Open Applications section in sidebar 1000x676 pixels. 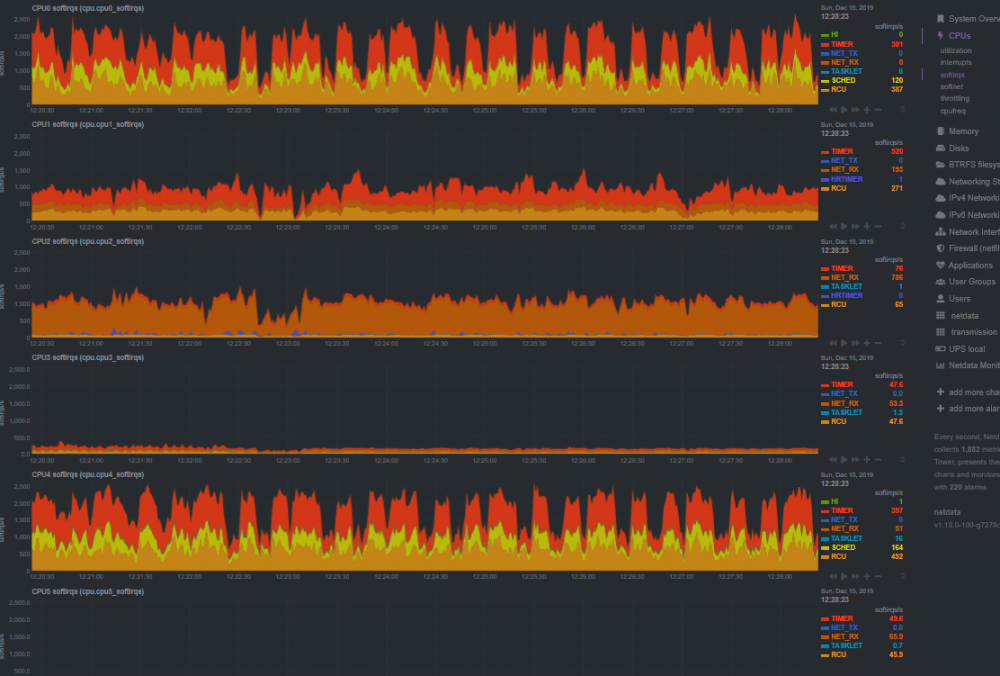970,265
